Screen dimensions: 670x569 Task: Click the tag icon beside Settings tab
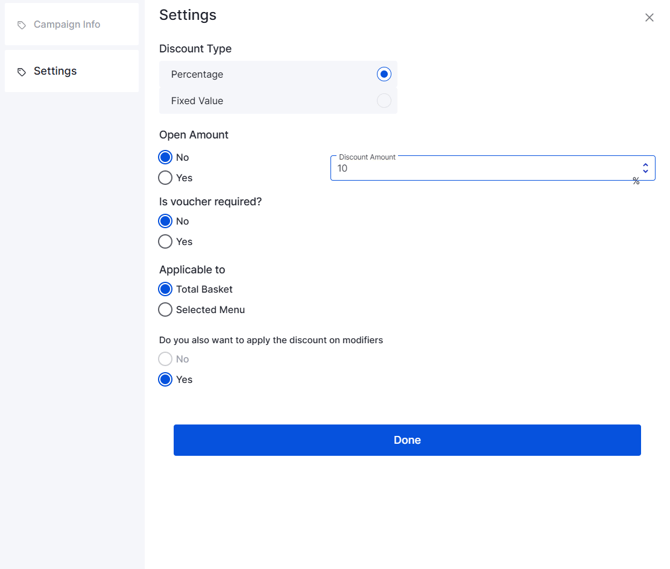pyautogui.click(x=22, y=72)
